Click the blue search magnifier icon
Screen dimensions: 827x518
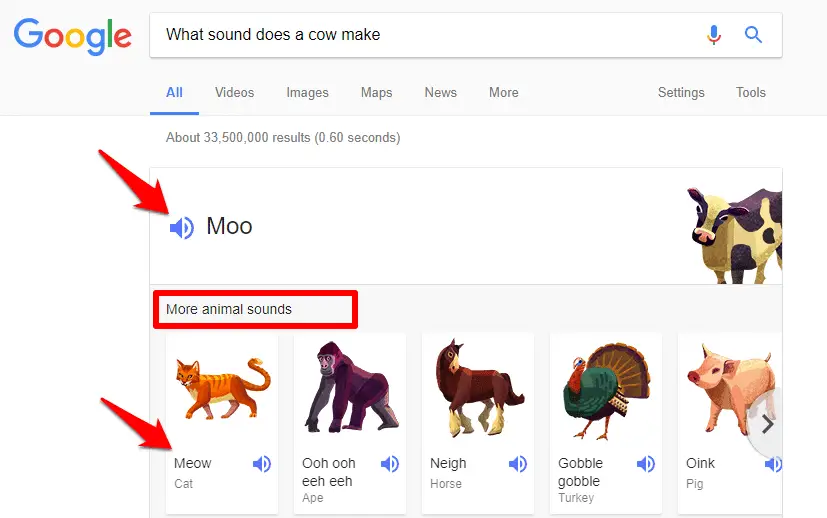[753, 35]
